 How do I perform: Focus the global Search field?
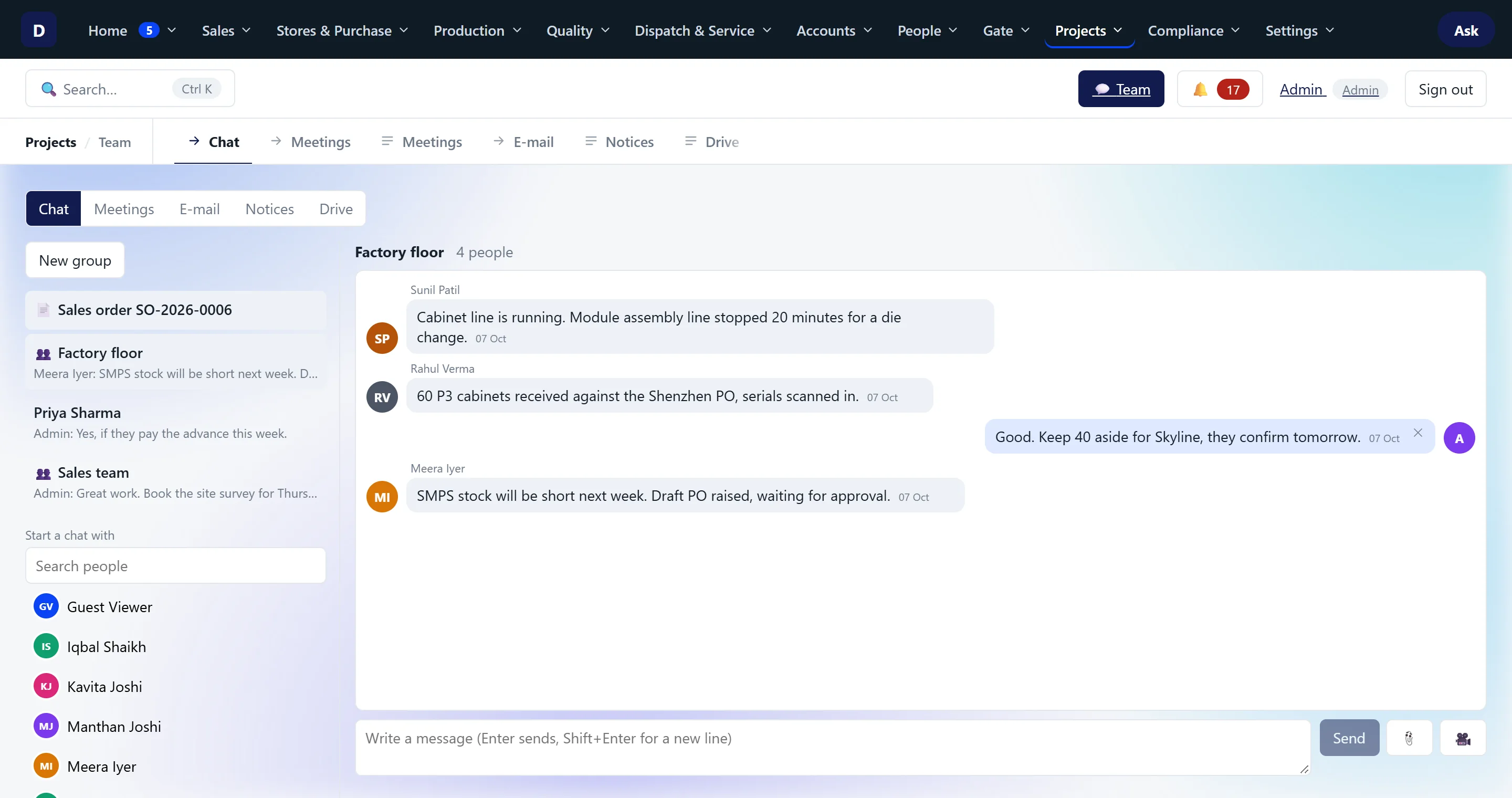[x=130, y=89]
